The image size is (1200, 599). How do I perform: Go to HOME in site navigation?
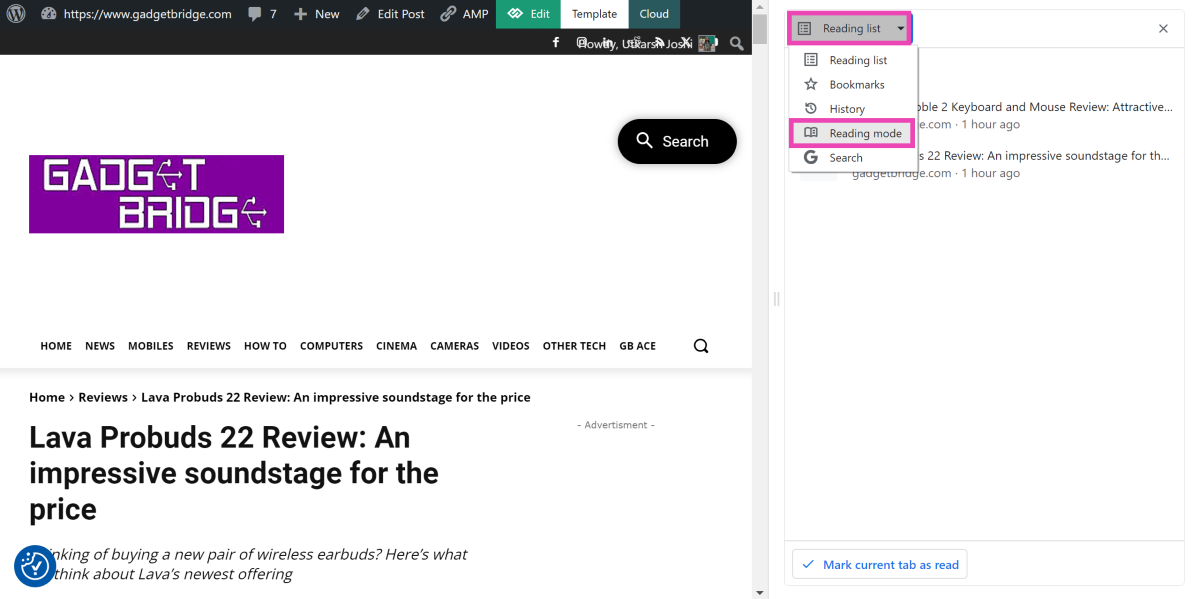(56, 346)
